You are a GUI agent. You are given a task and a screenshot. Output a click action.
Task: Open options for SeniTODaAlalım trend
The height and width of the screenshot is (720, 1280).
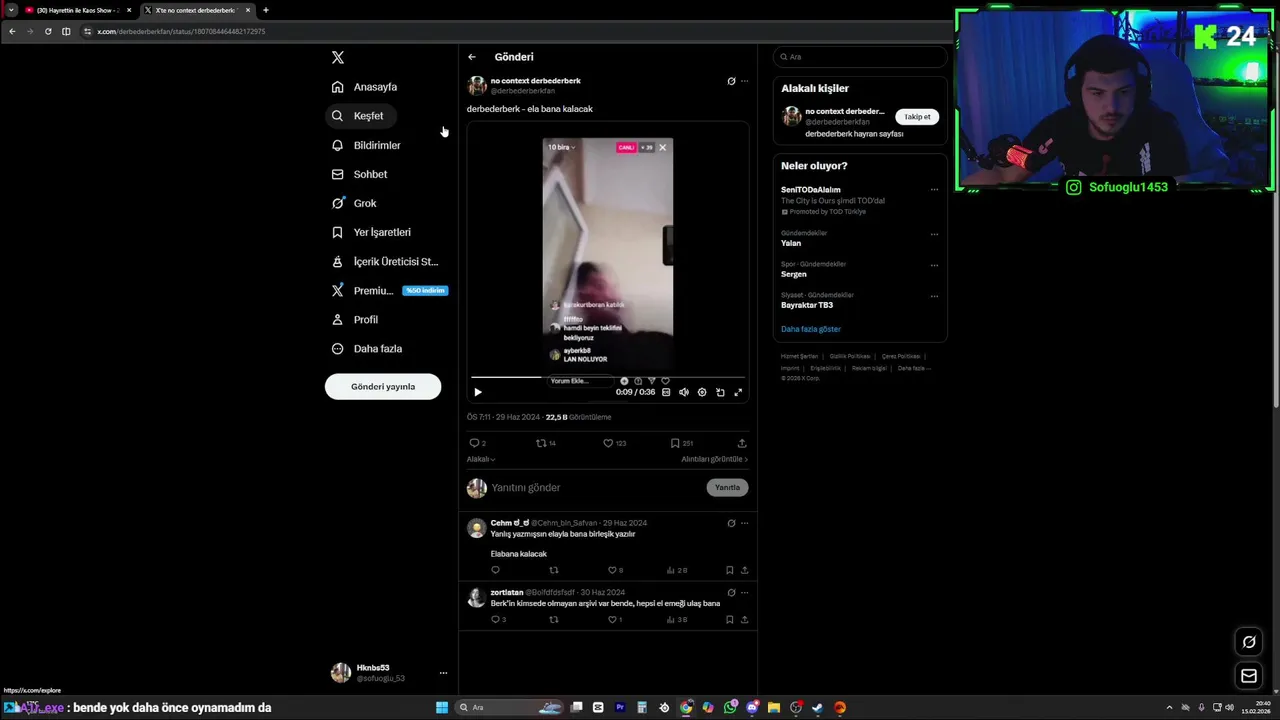tap(934, 190)
